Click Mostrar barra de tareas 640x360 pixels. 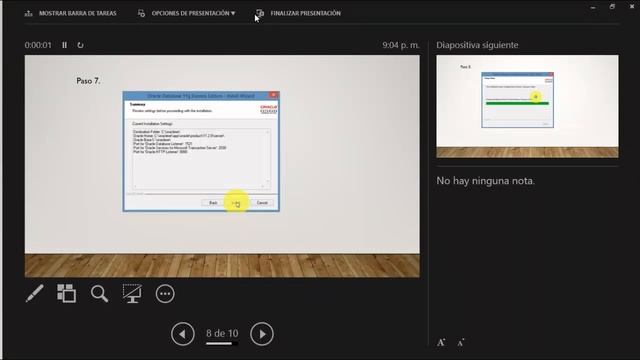click(x=71, y=13)
